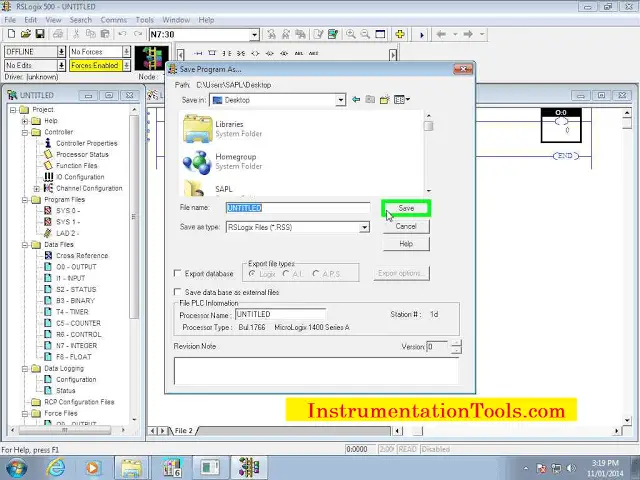Enable the Export database checkbox
The image size is (640, 480).
coord(178,273)
